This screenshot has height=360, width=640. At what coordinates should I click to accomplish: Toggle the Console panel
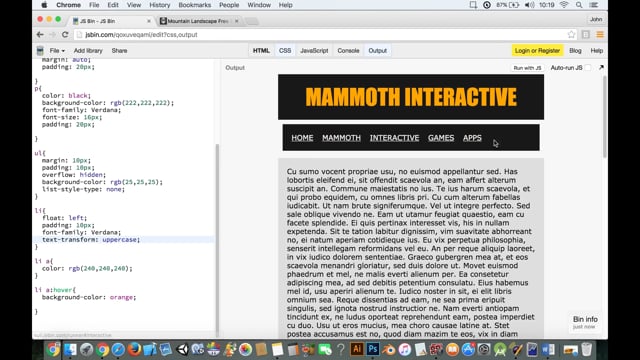point(348,51)
